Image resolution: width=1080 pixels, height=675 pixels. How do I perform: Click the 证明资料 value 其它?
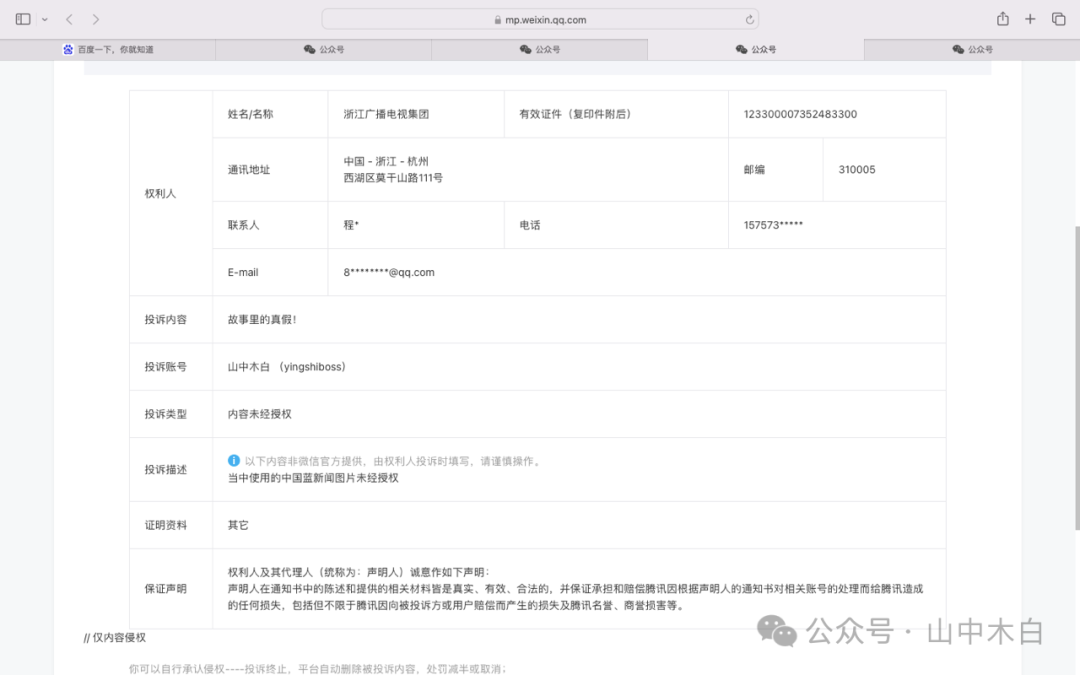click(x=238, y=525)
